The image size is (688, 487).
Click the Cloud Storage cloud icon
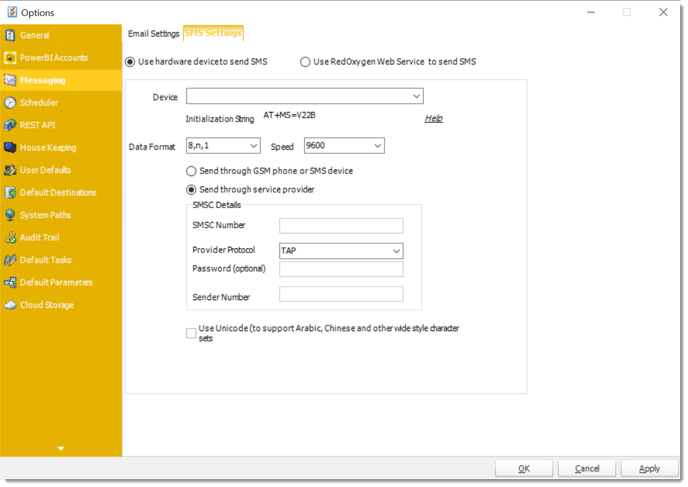pos(10,305)
